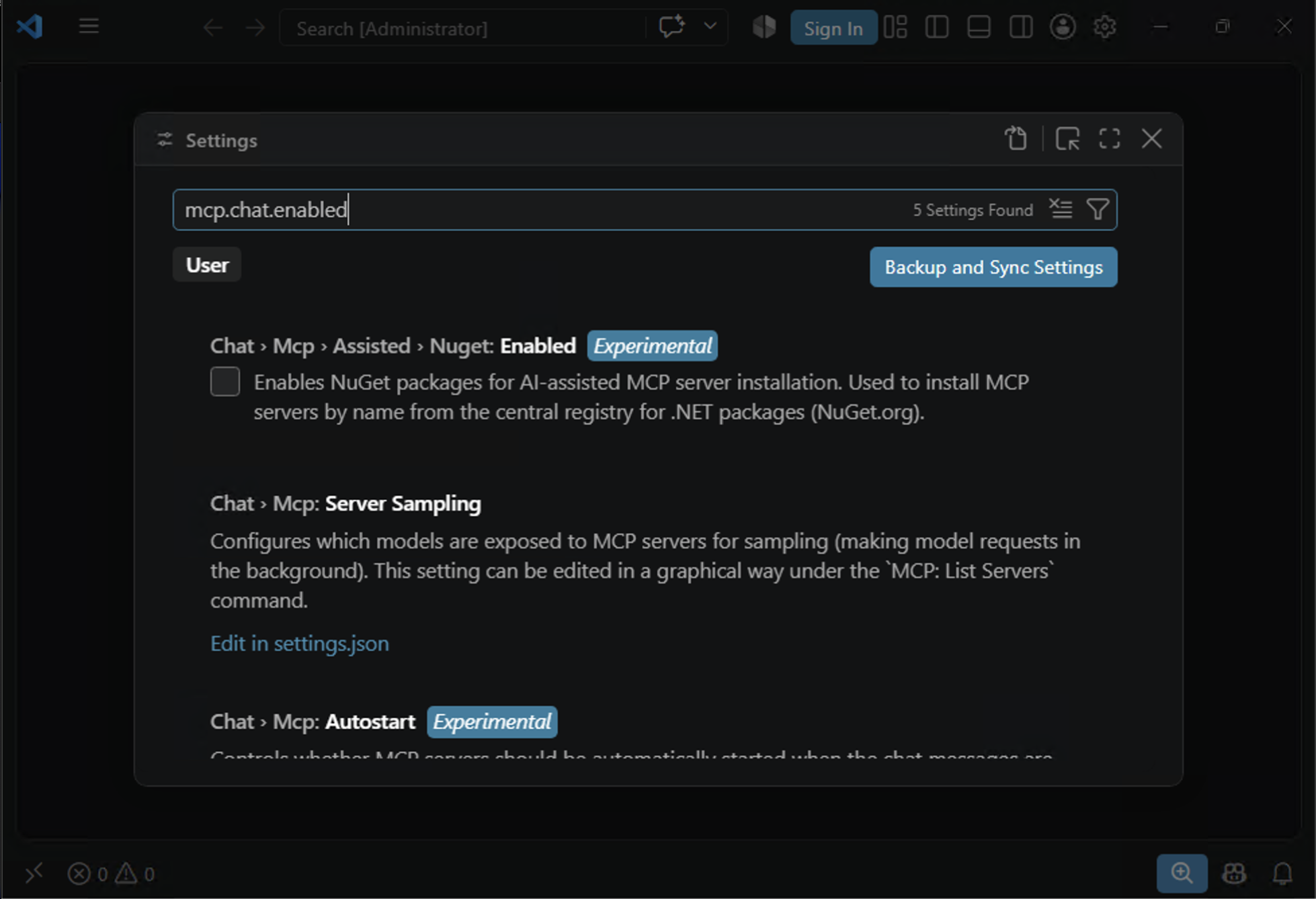1316x899 pixels.
Task: Click the Chat Mcp Server Sampling heading
Action: click(x=345, y=504)
